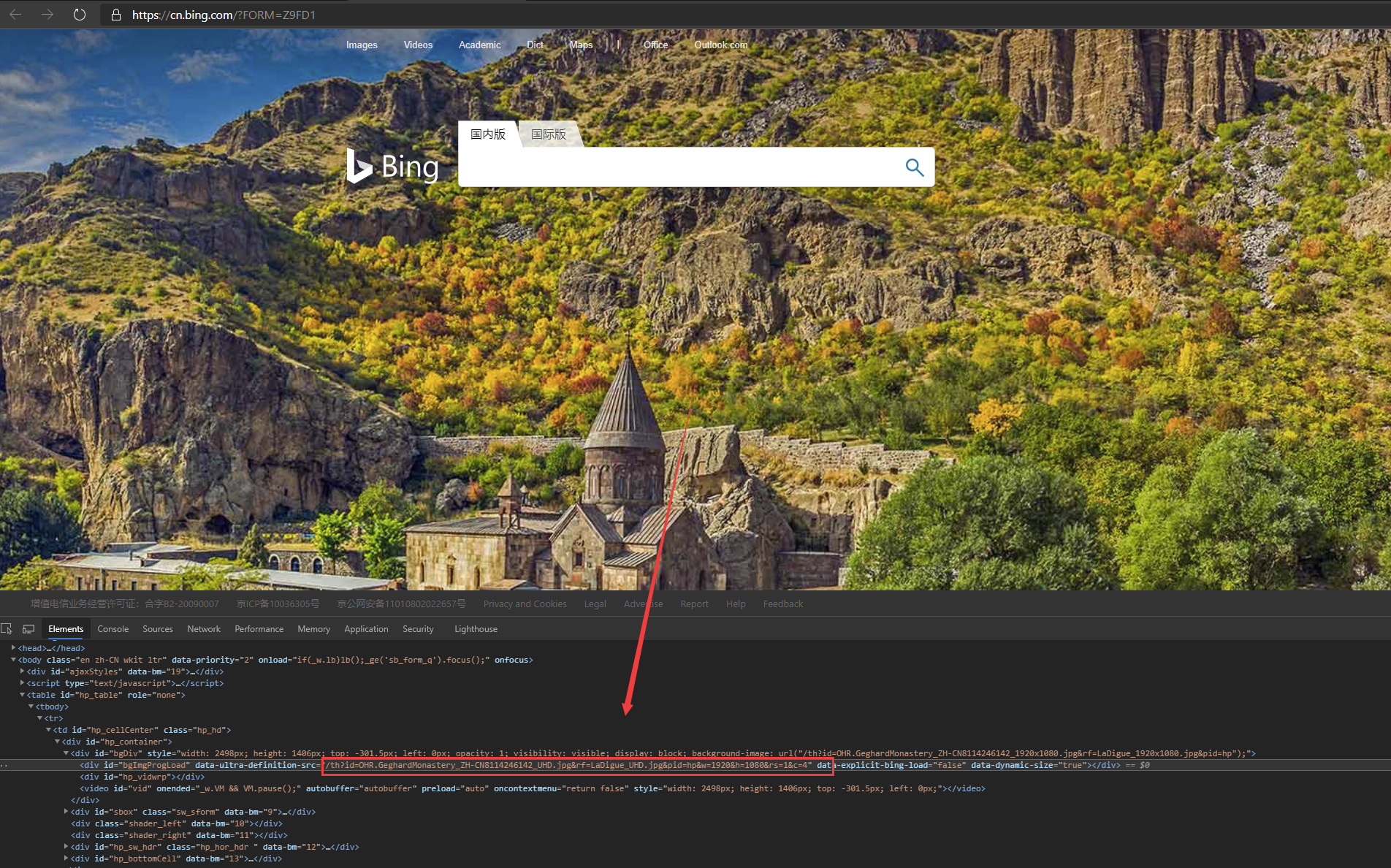The height and width of the screenshot is (868, 1391).
Task: Toggle the DevTools device toolbar icon
Action: 28,628
